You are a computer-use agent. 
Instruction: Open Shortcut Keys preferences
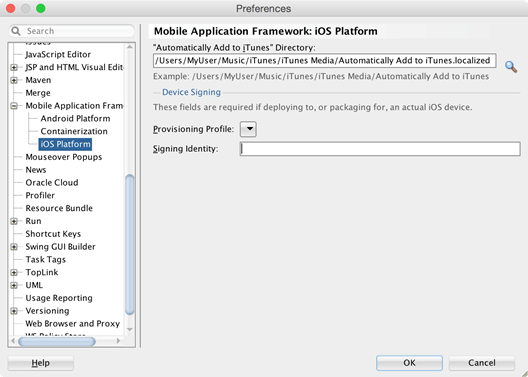53,234
